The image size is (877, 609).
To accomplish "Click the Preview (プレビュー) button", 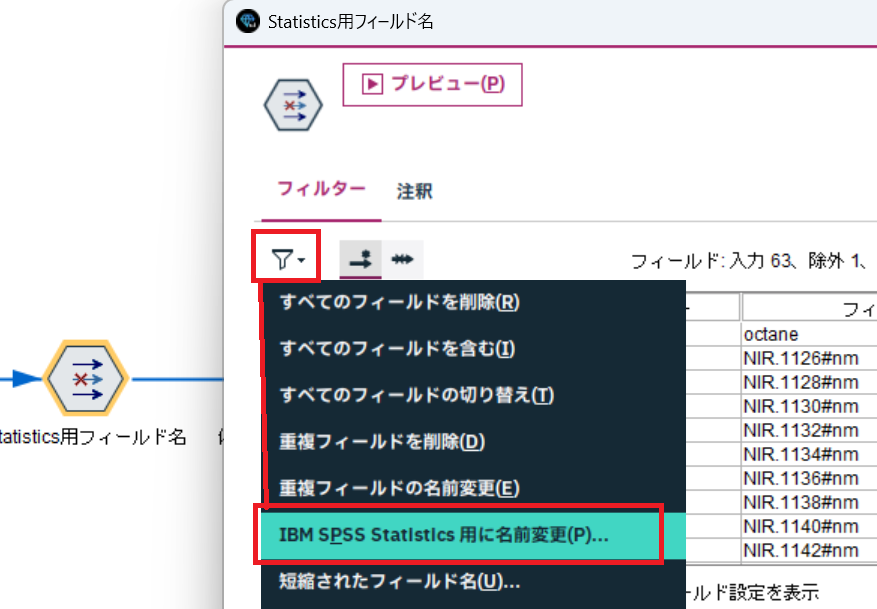I will (x=432, y=84).
